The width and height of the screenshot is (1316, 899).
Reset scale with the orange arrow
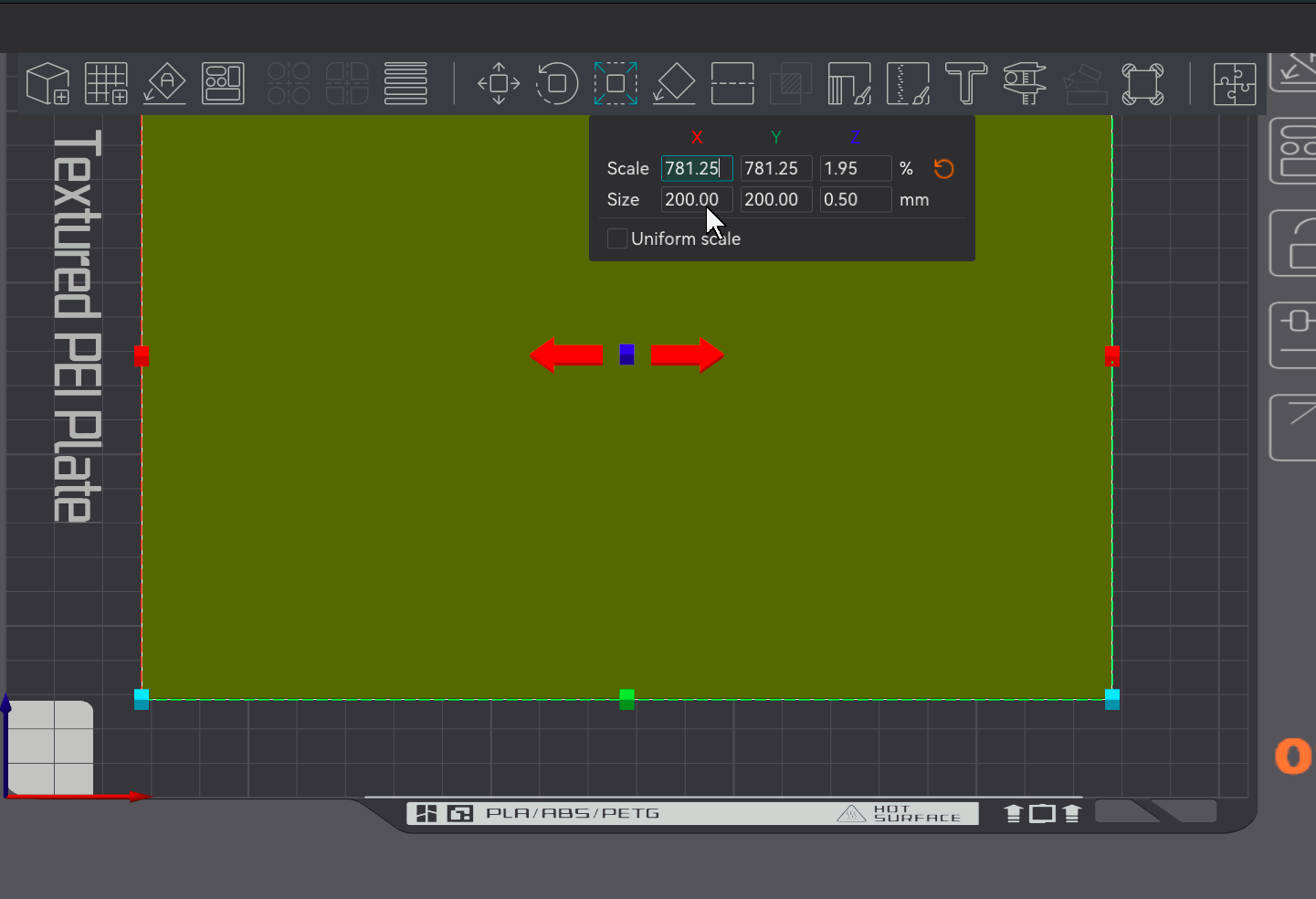pos(943,168)
